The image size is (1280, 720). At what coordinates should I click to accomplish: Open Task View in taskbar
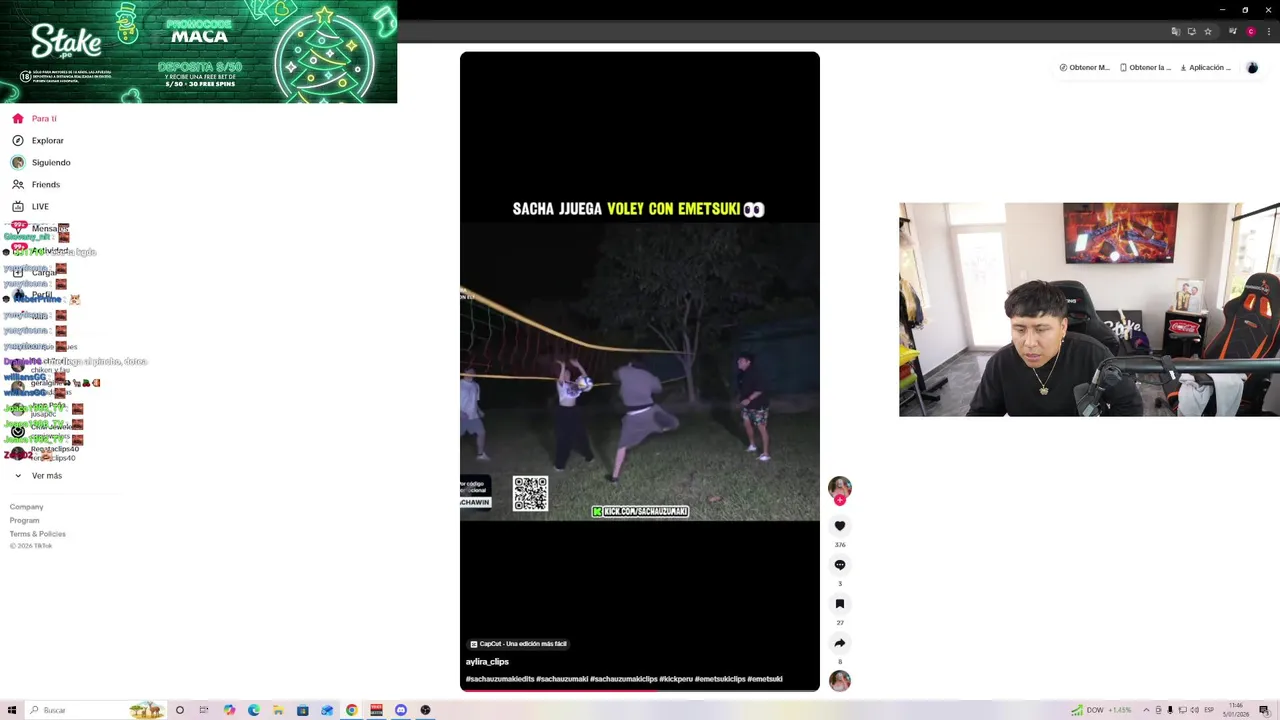(x=204, y=710)
